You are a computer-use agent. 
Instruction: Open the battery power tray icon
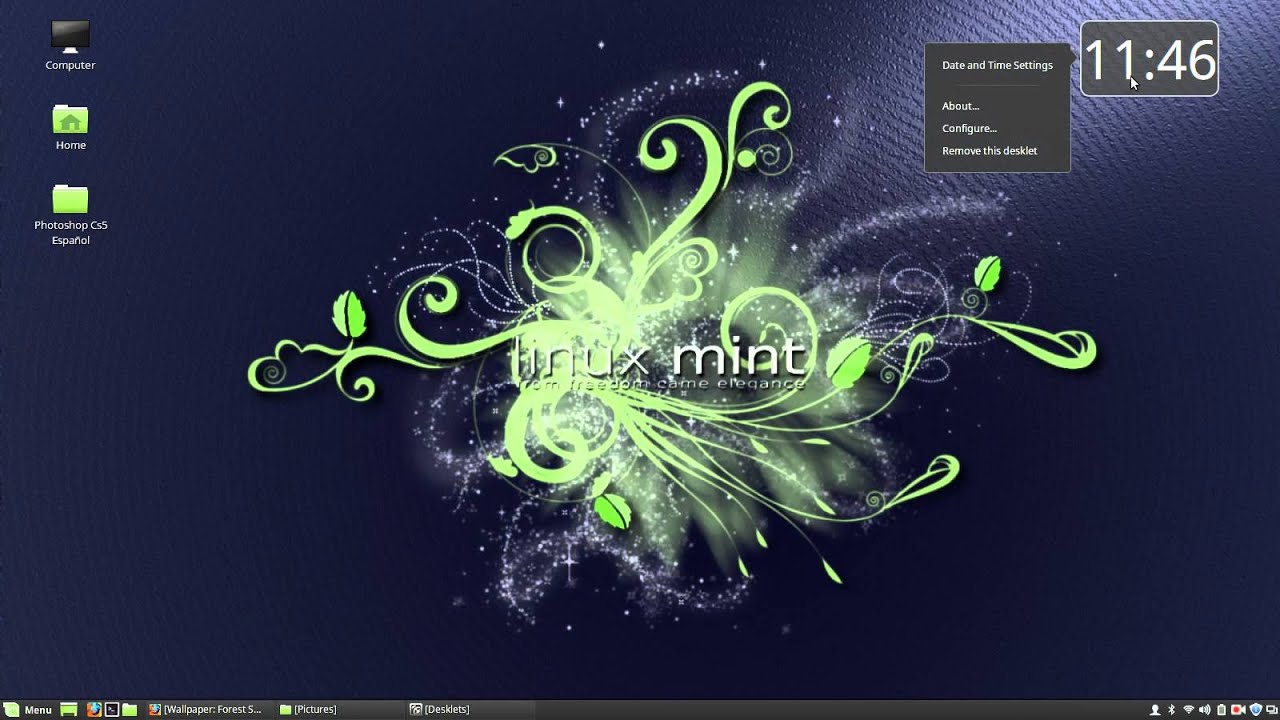(1221, 710)
